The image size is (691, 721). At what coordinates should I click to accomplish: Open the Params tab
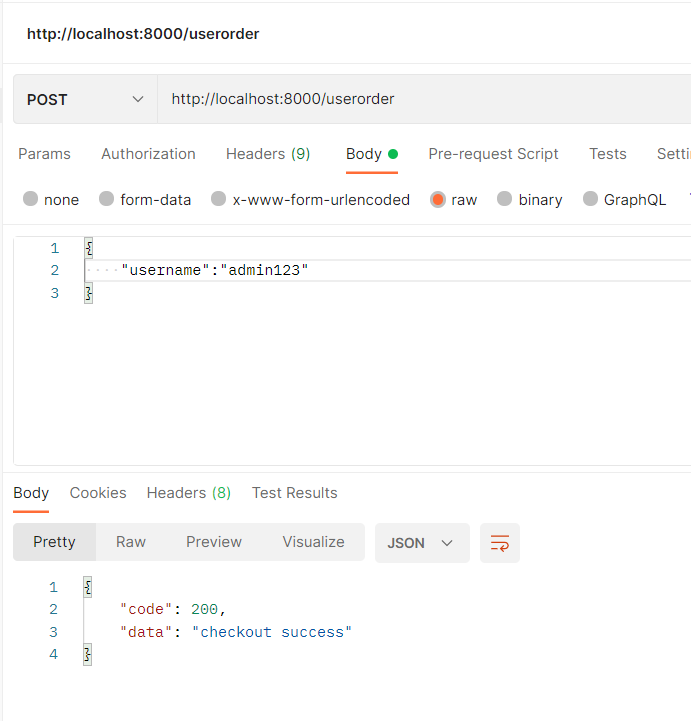pos(44,154)
